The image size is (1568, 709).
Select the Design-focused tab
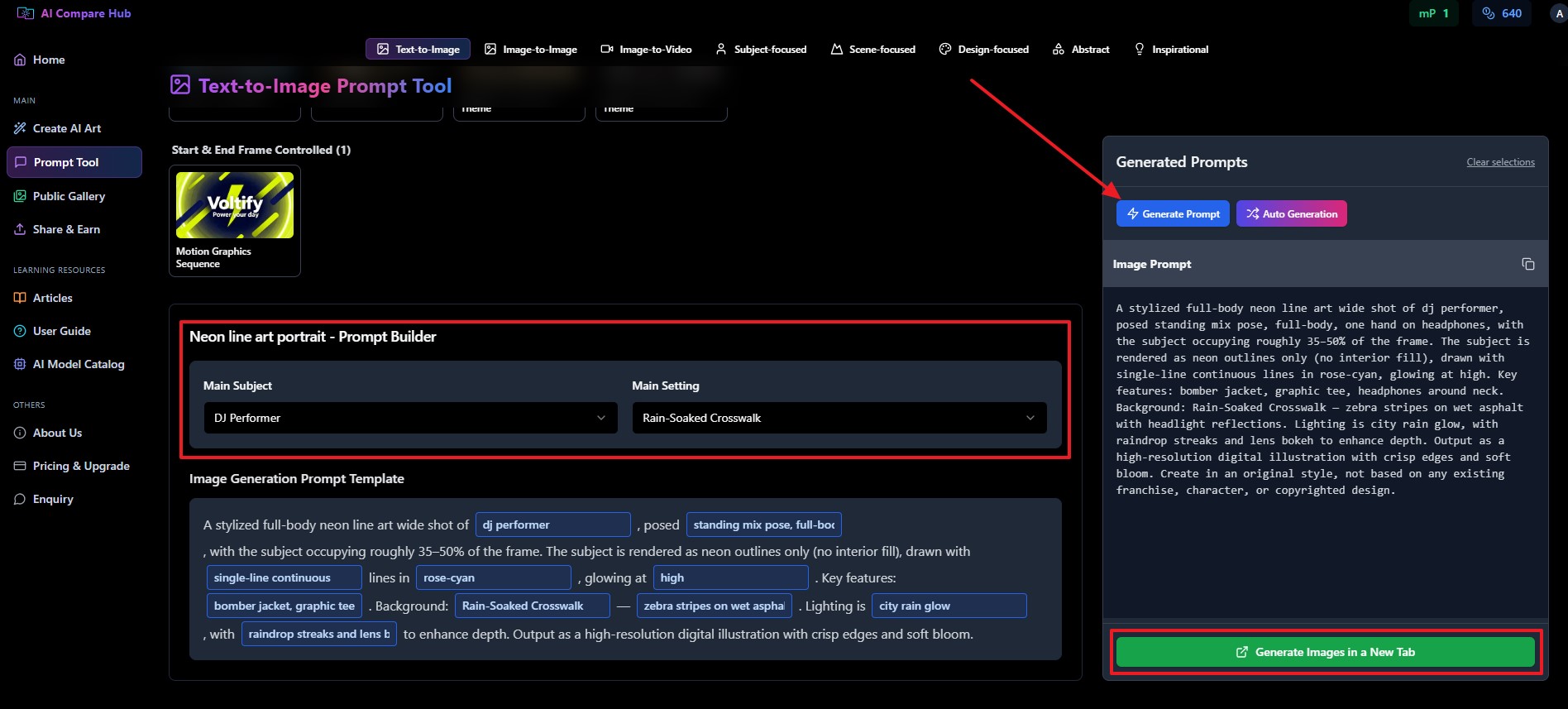984,49
